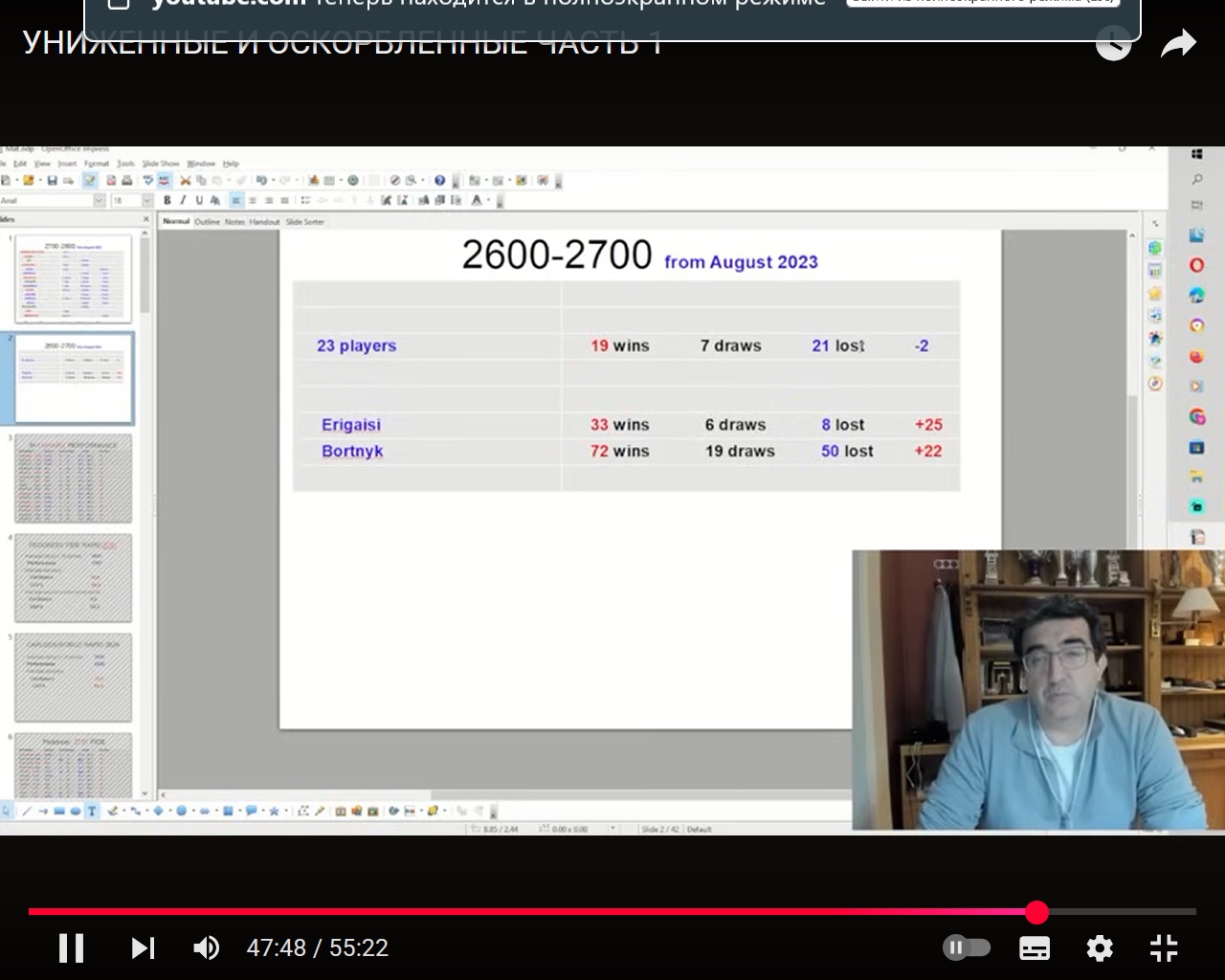Screen dimensions: 1225x980
Task: Click the video title text
Action: tap(343, 44)
